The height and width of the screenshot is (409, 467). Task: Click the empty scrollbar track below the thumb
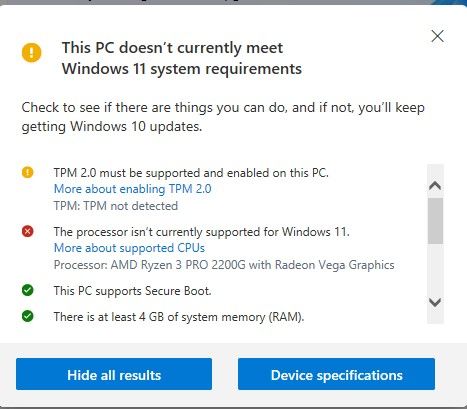435,269
